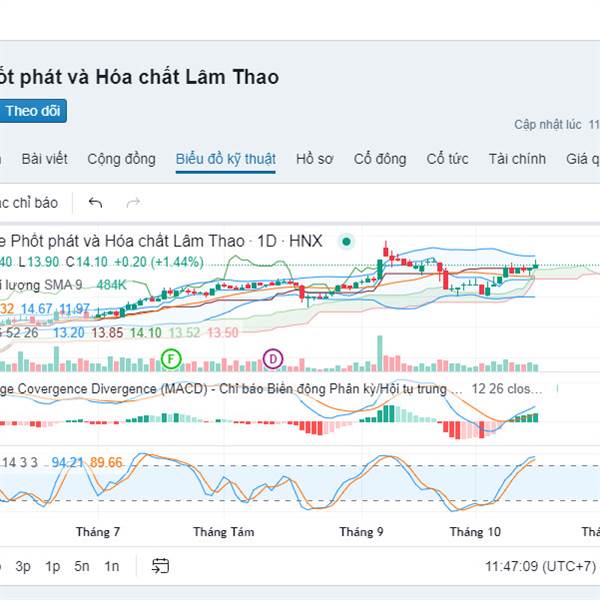
Task: Click the Lâm Thao company heading
Action: [139, 77]
